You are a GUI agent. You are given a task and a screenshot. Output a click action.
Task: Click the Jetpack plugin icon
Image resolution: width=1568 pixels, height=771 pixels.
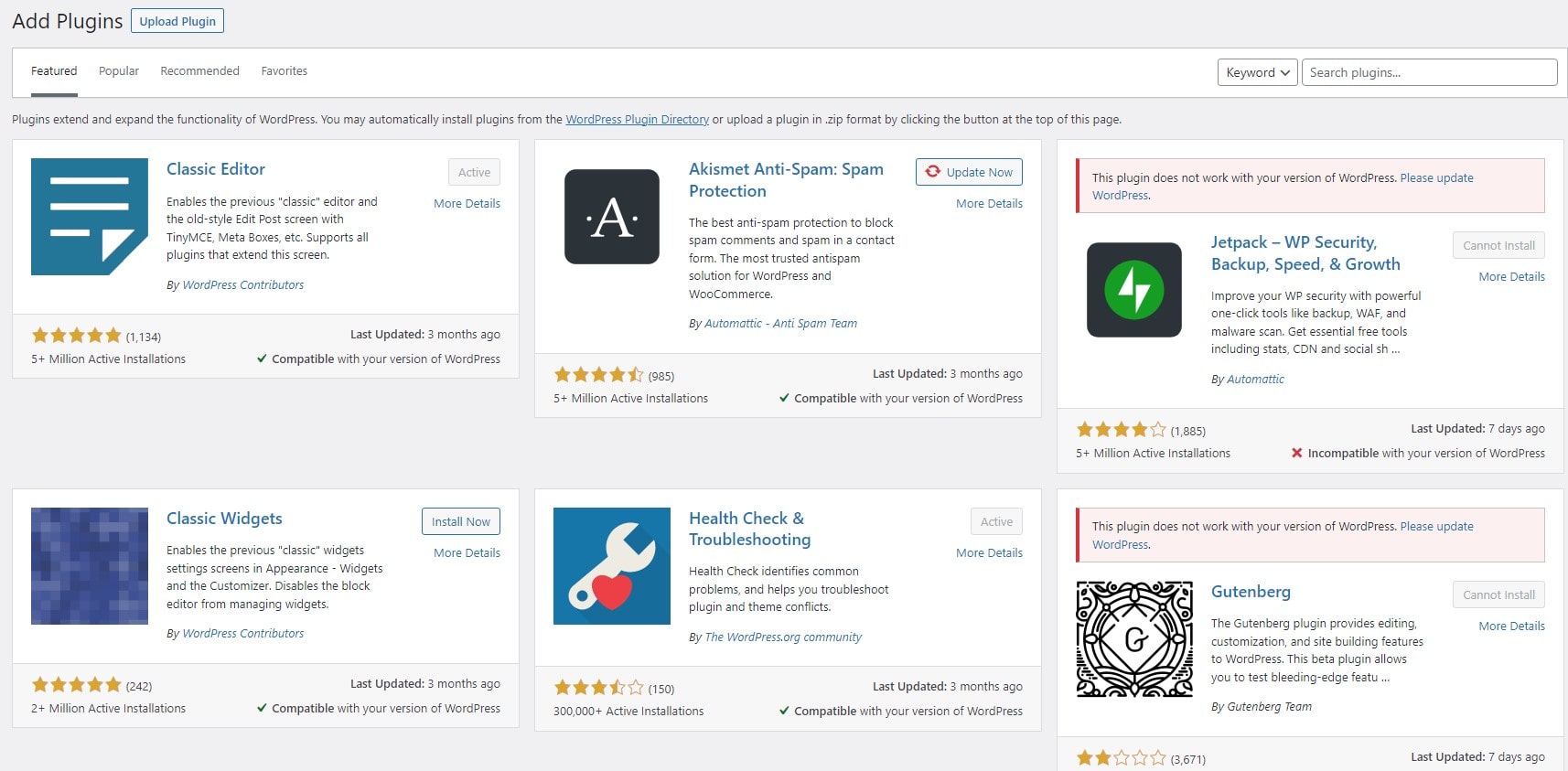[x=1133, y=290]
